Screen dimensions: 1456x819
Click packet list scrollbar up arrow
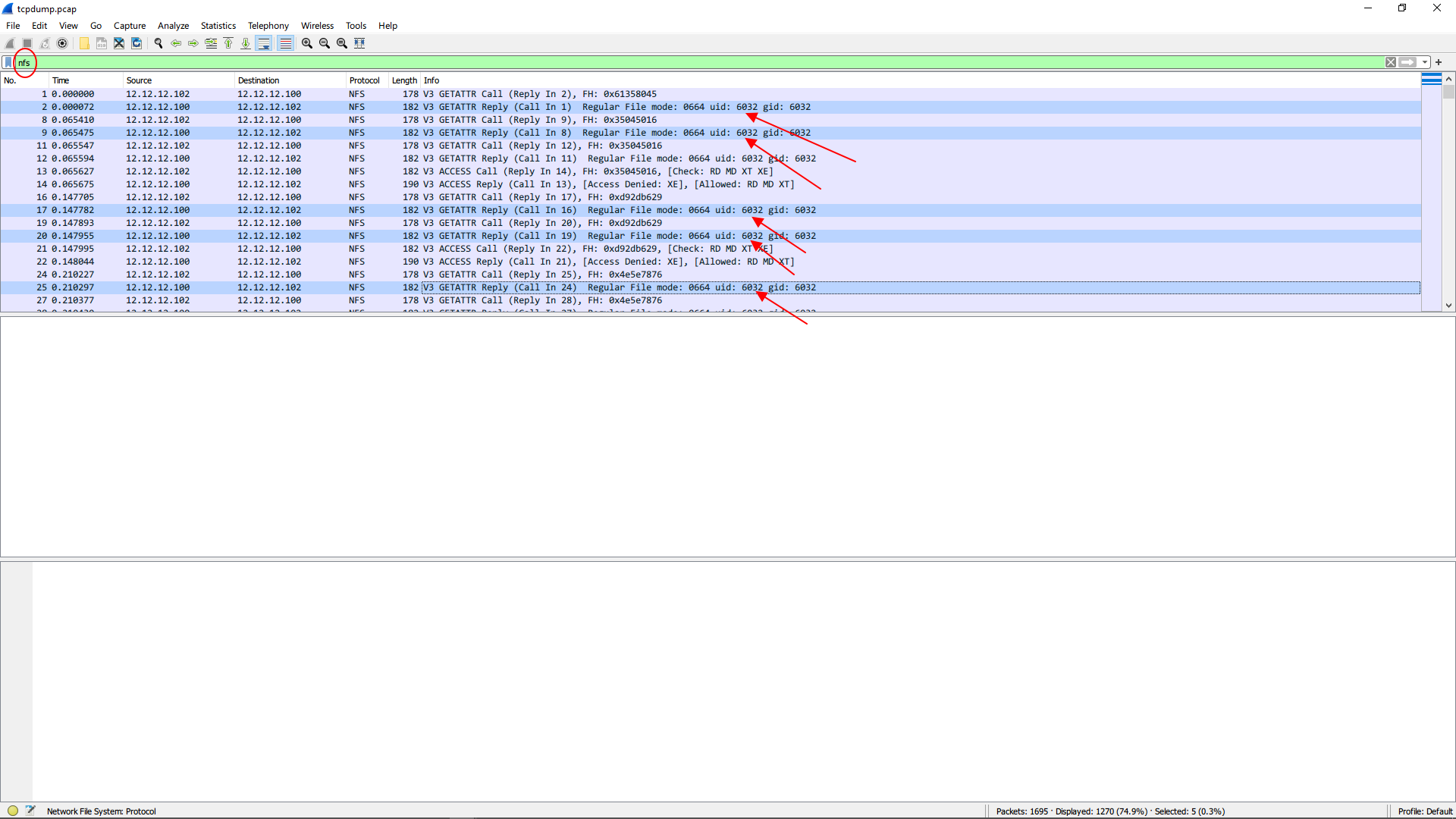[1448, 79]
